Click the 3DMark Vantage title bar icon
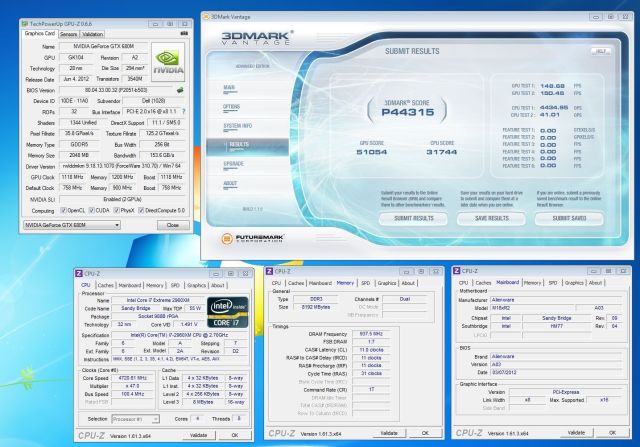 (x=206, y=17)
